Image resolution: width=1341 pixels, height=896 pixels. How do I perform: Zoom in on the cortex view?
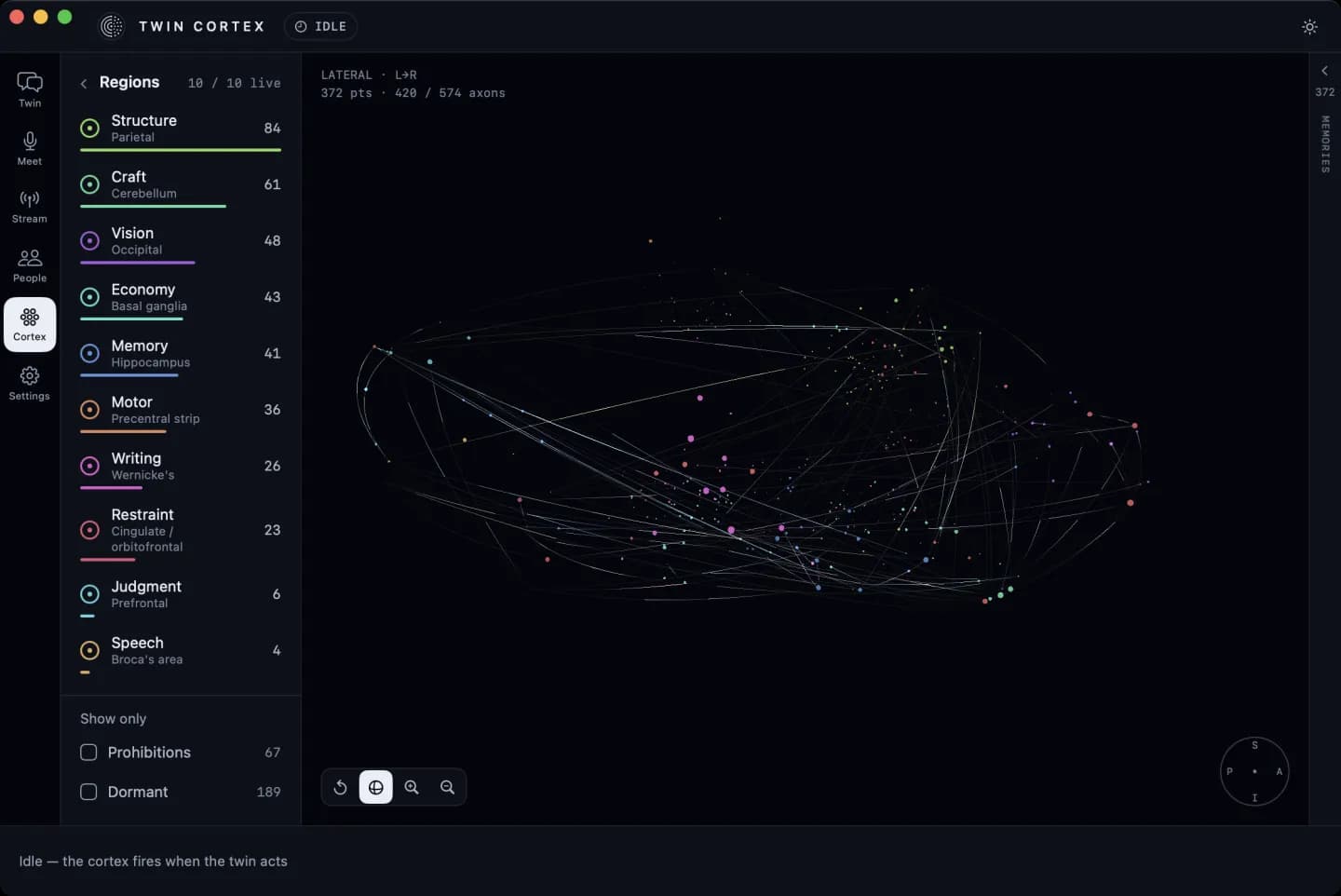[x=412, y=787]
